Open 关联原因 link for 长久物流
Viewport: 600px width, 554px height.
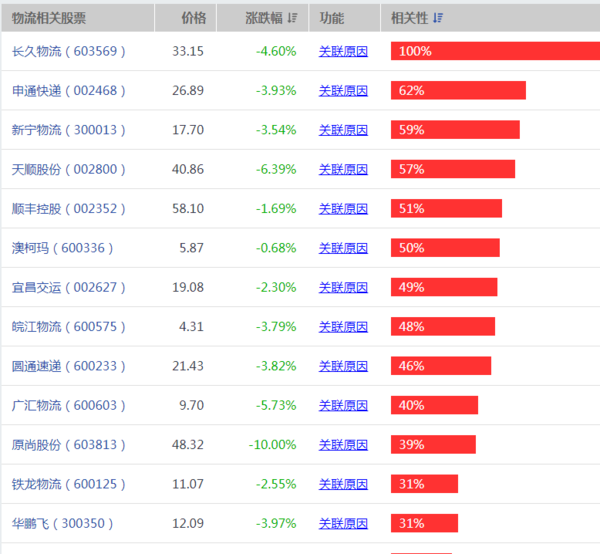pyautogui.click(x=343, y=51)
